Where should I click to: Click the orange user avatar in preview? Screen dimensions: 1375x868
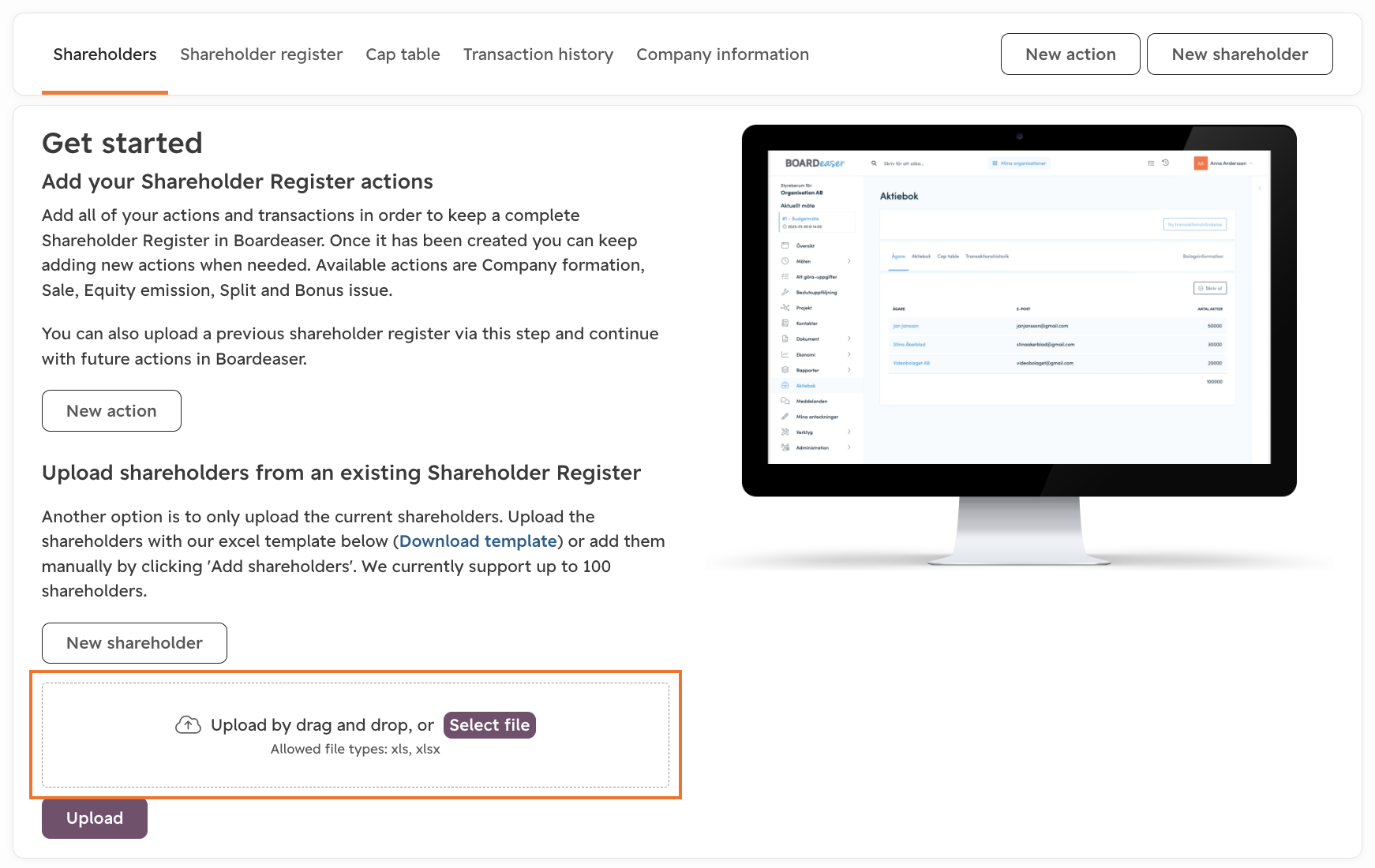(1201, 163)
